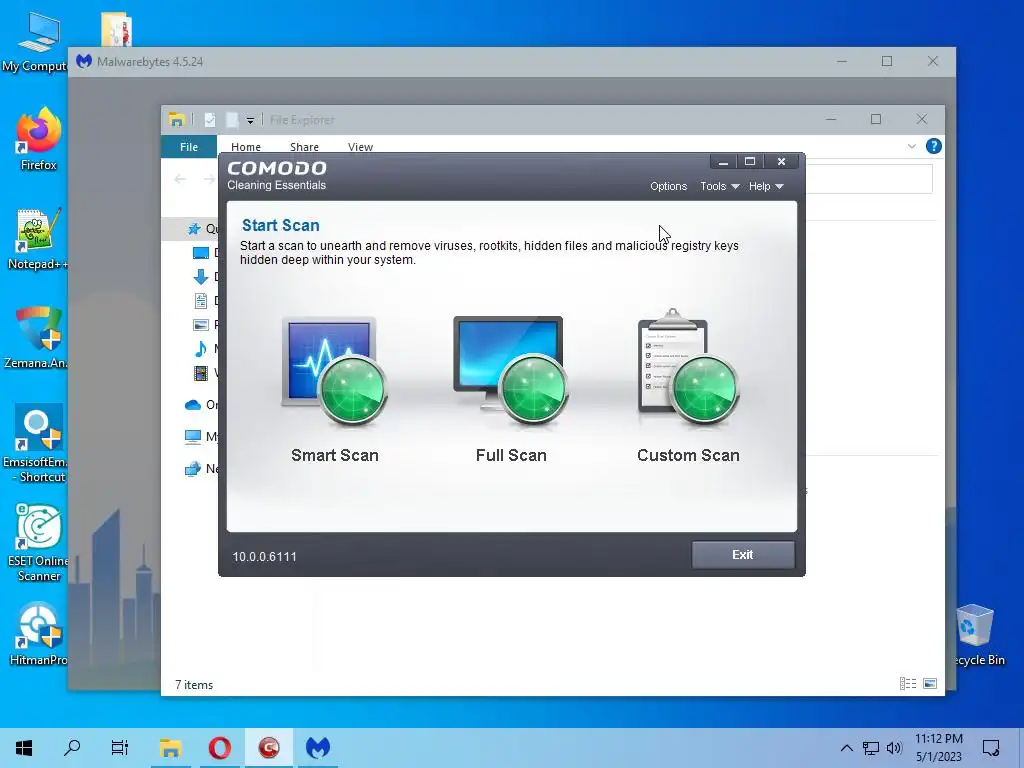This screenshot has height=768, width=1024.
Task: Open Quick Access toolbar customize dropdown
Action: pos(250,120)
